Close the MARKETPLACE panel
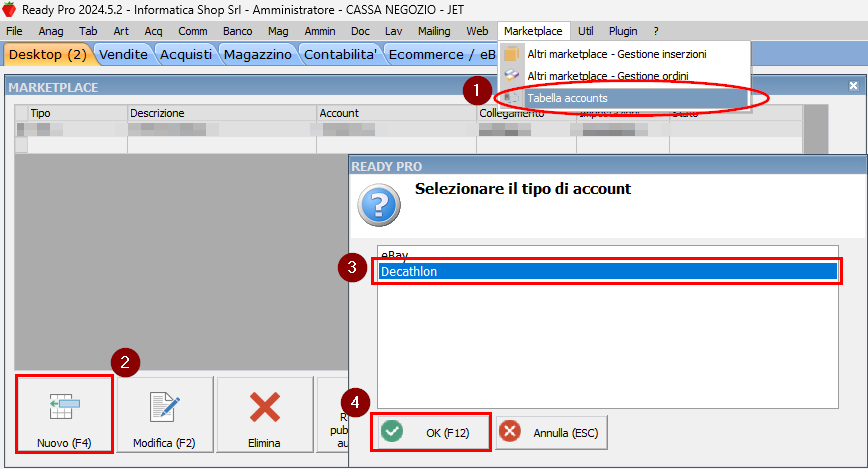The image size is (868, 469). pyautogui.click(x=854, y=86)
